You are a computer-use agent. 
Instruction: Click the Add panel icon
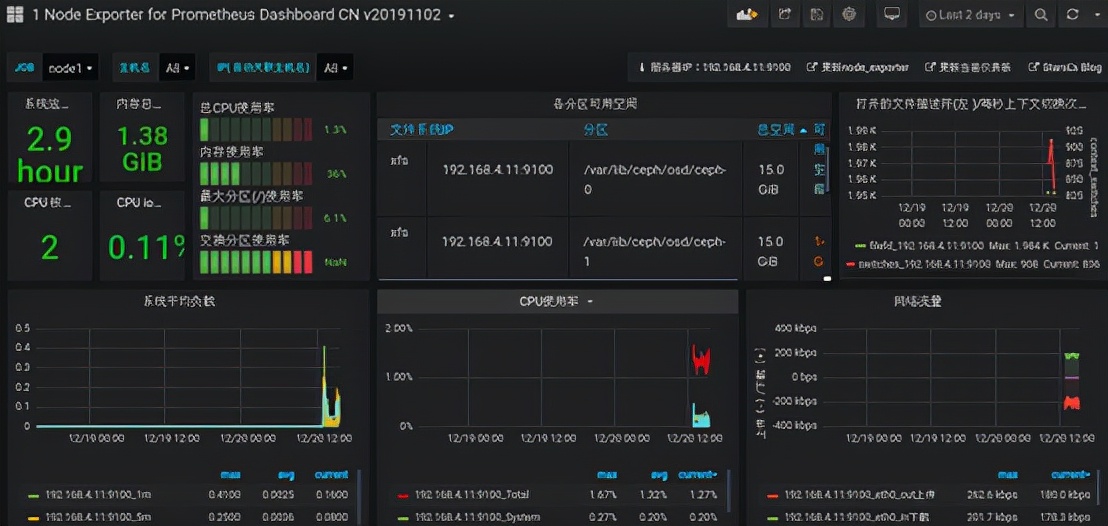(747, 14)
